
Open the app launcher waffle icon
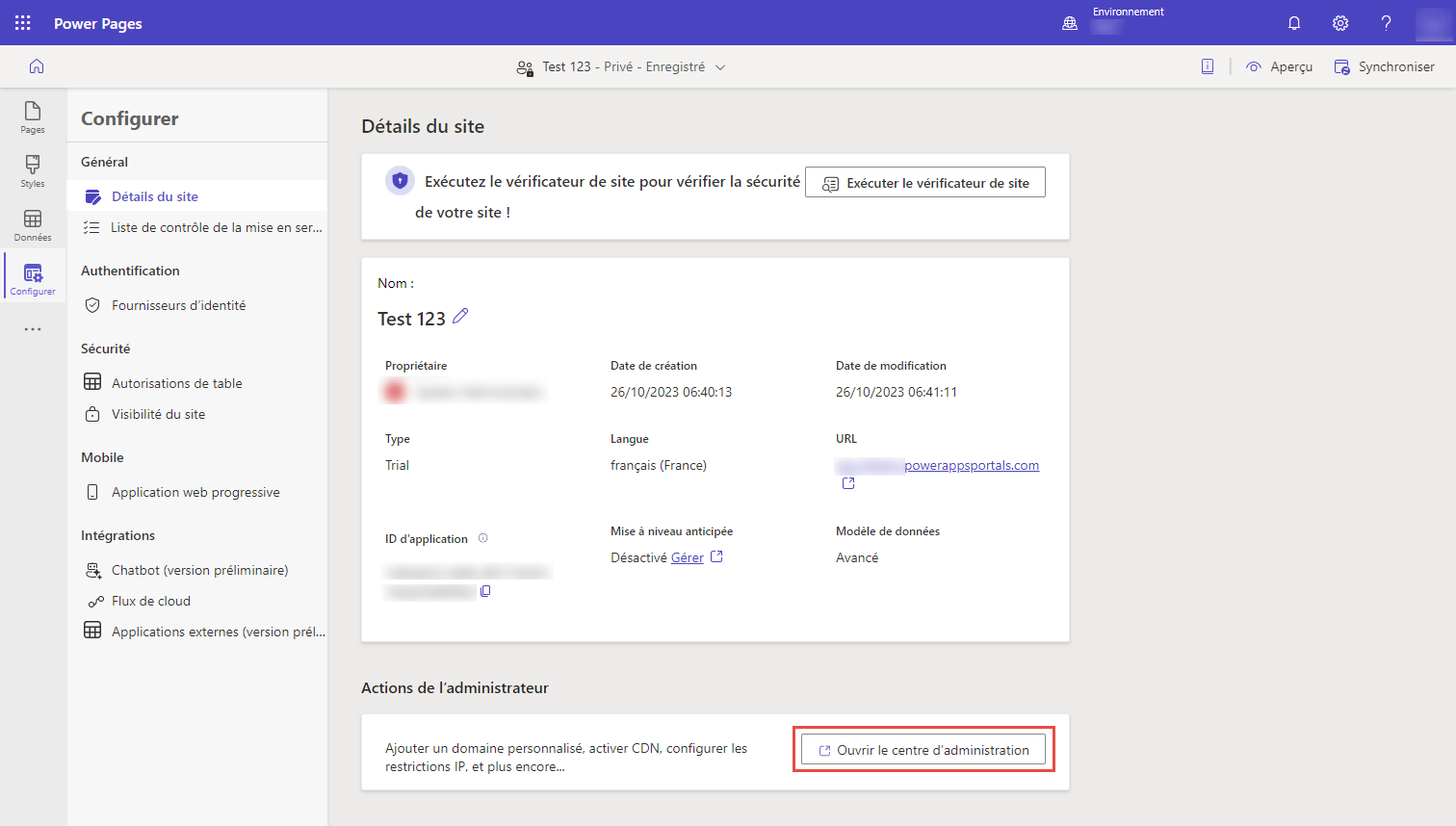pyautogui.click(x=23, y=23)
